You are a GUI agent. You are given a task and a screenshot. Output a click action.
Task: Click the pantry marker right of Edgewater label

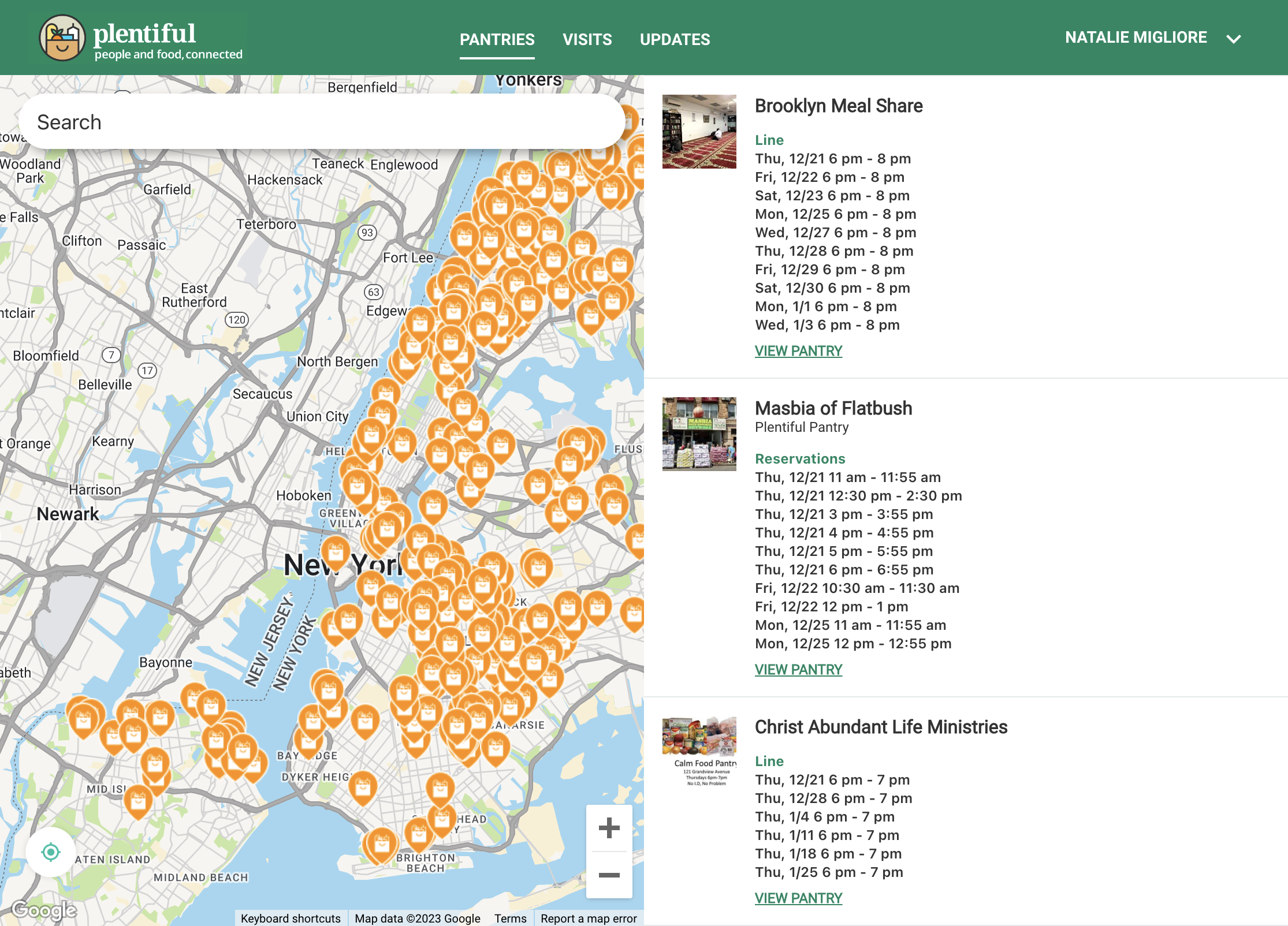tap(420, 324)
